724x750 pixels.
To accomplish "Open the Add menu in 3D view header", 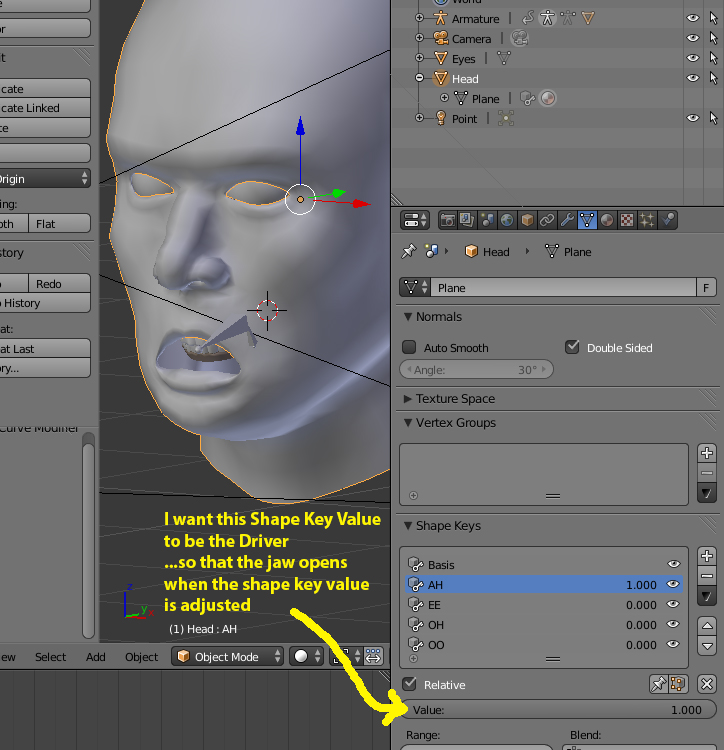I will [96, 657].
